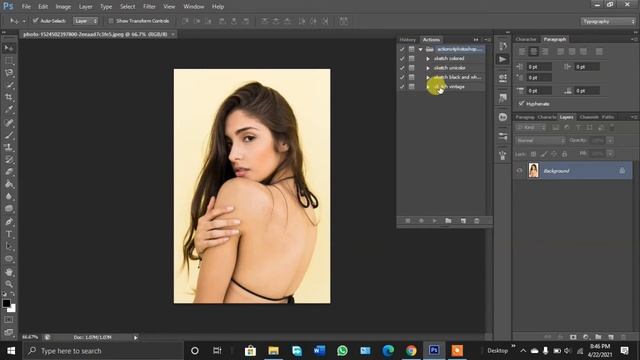Select the Hand tool
Screen dimensions: 640x360
tap(9, 271)
